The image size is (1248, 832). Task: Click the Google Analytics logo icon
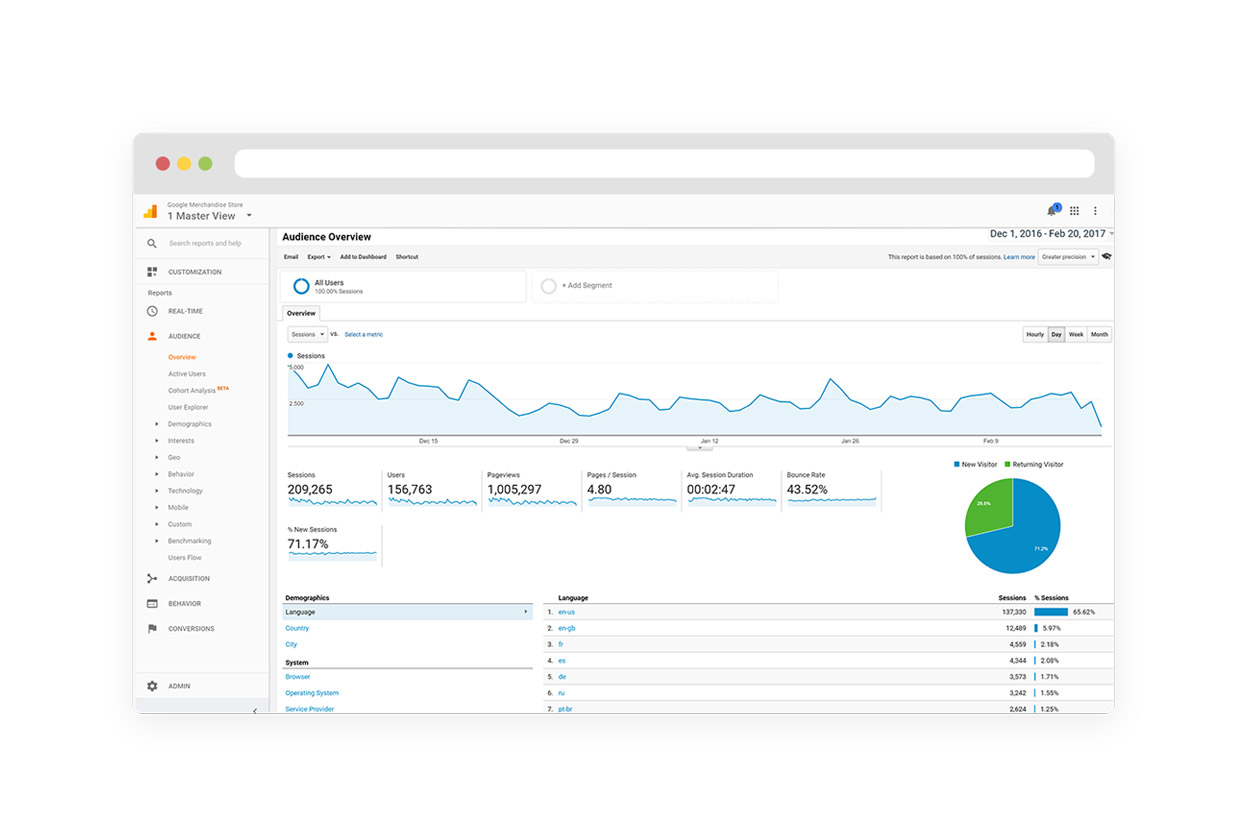coord(150,211)
